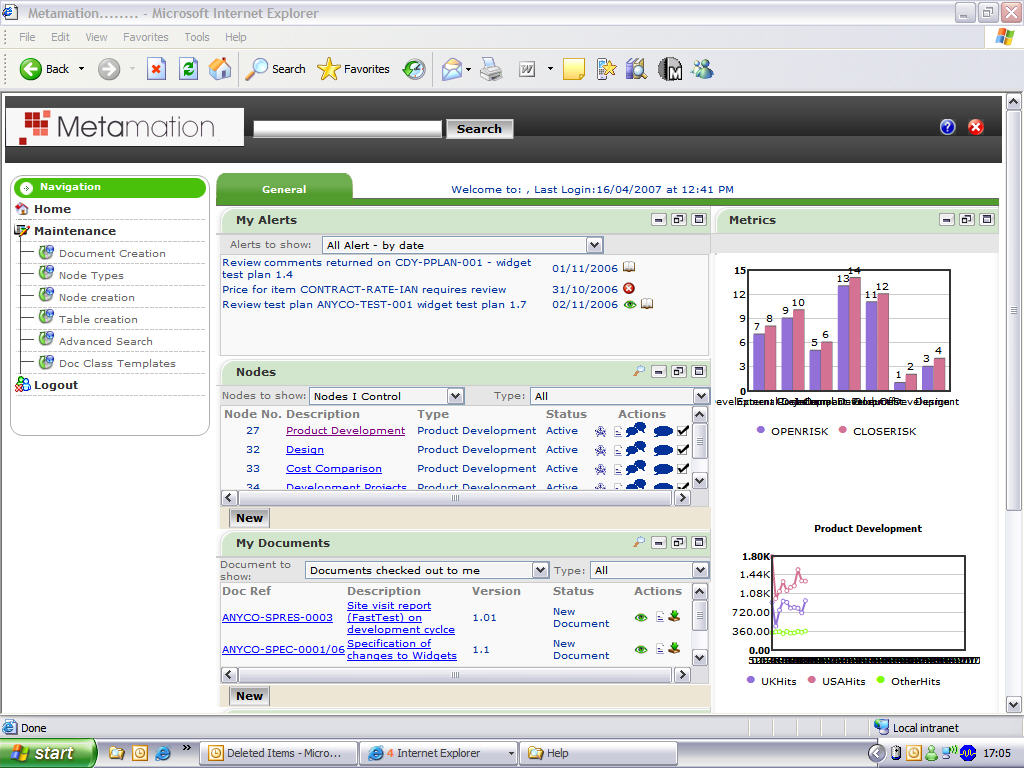Viewport: 1024px width, 768px height.
Task: Click the magnifier icon in My Documents header
Action: pos(639,543)
